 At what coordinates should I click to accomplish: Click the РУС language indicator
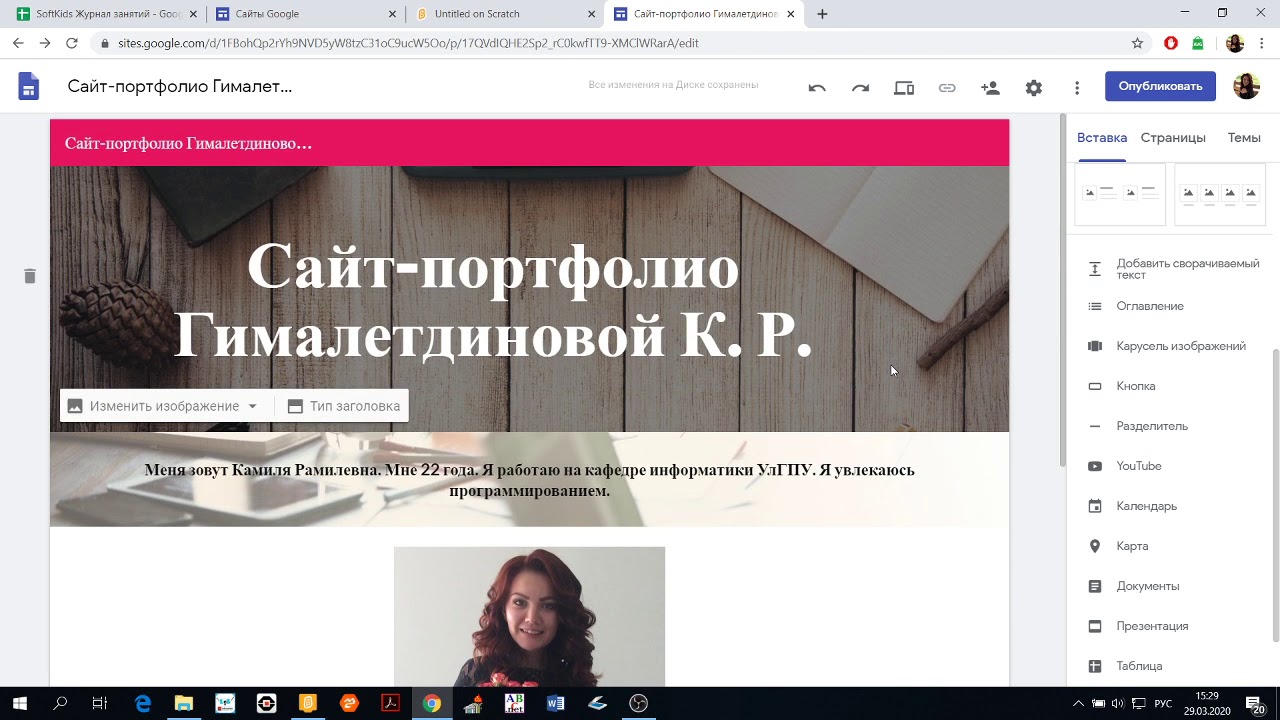(x=1163, y=703)
